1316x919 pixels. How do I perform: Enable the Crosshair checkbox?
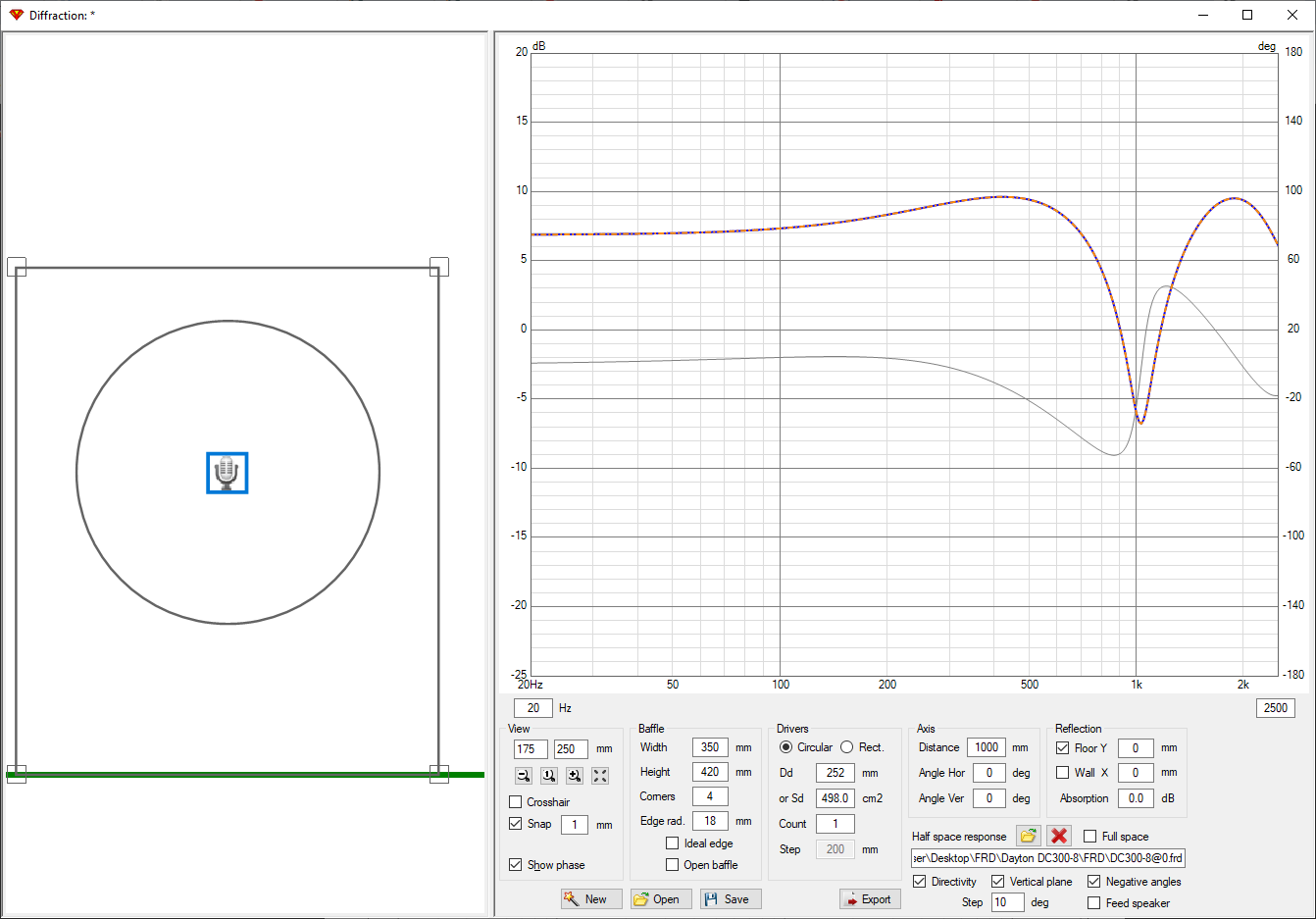[x=516, y=802]
